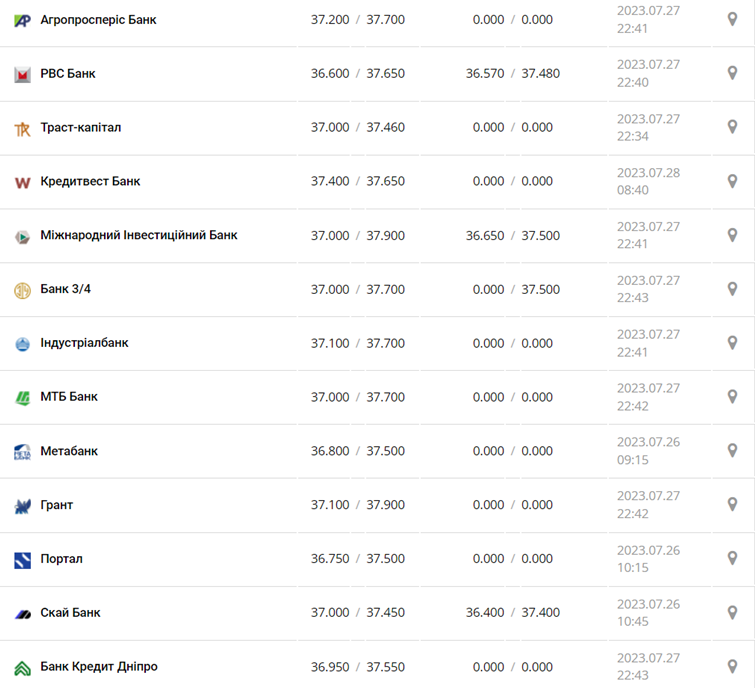Click the Портал bank name
The height and width of the screenshot is (688, 755).
[62, 559]
